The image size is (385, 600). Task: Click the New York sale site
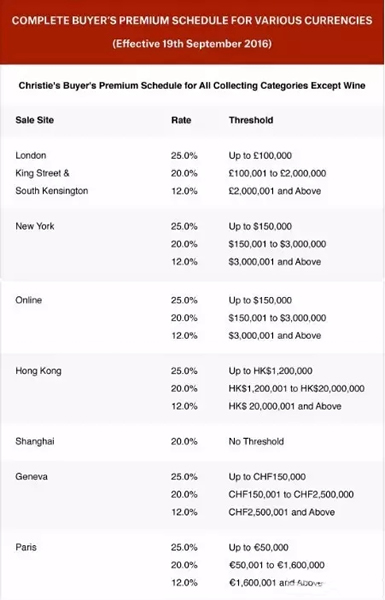(35, 226)
